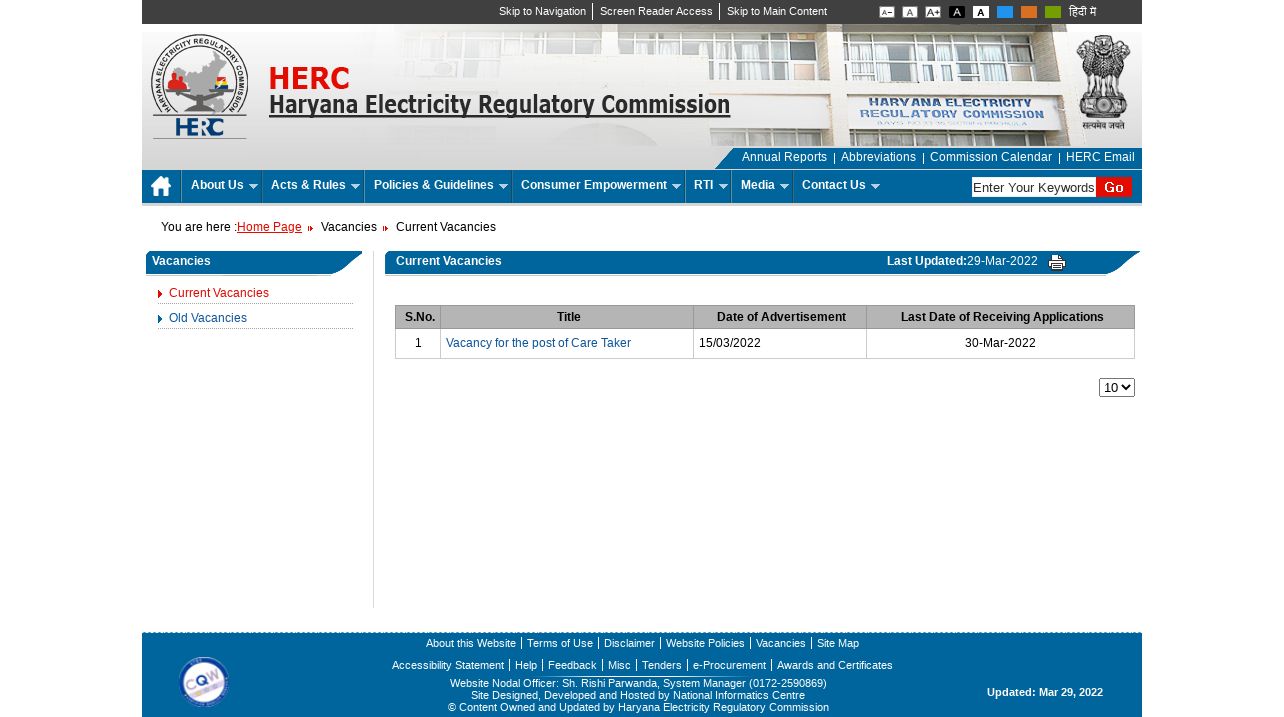1284x717 pixels.
Task: Open Feedback footer link
Action: tap(572, 665)
